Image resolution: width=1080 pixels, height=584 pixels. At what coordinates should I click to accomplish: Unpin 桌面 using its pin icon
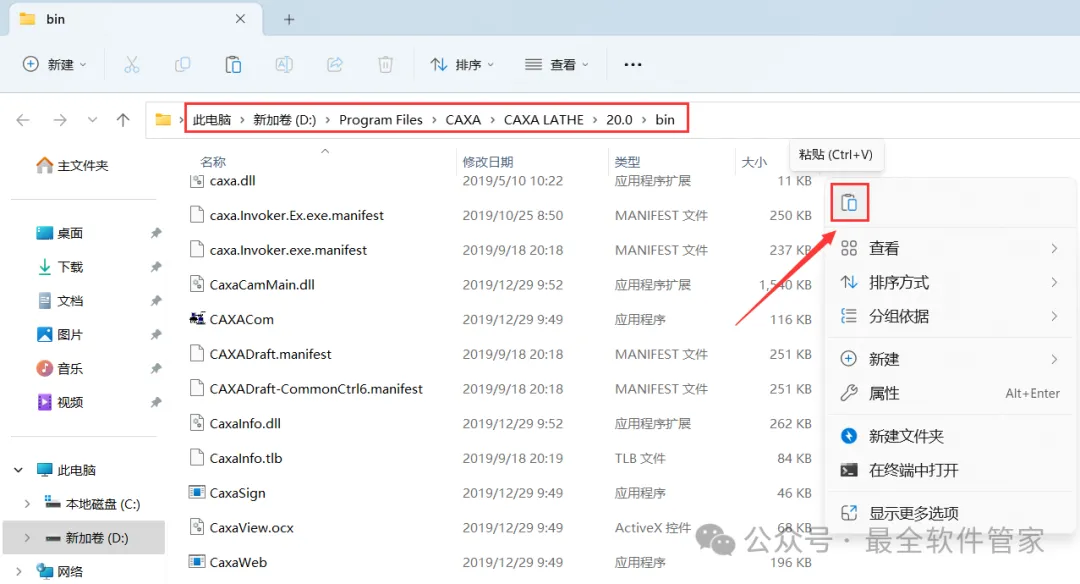(x=156, y=233)
